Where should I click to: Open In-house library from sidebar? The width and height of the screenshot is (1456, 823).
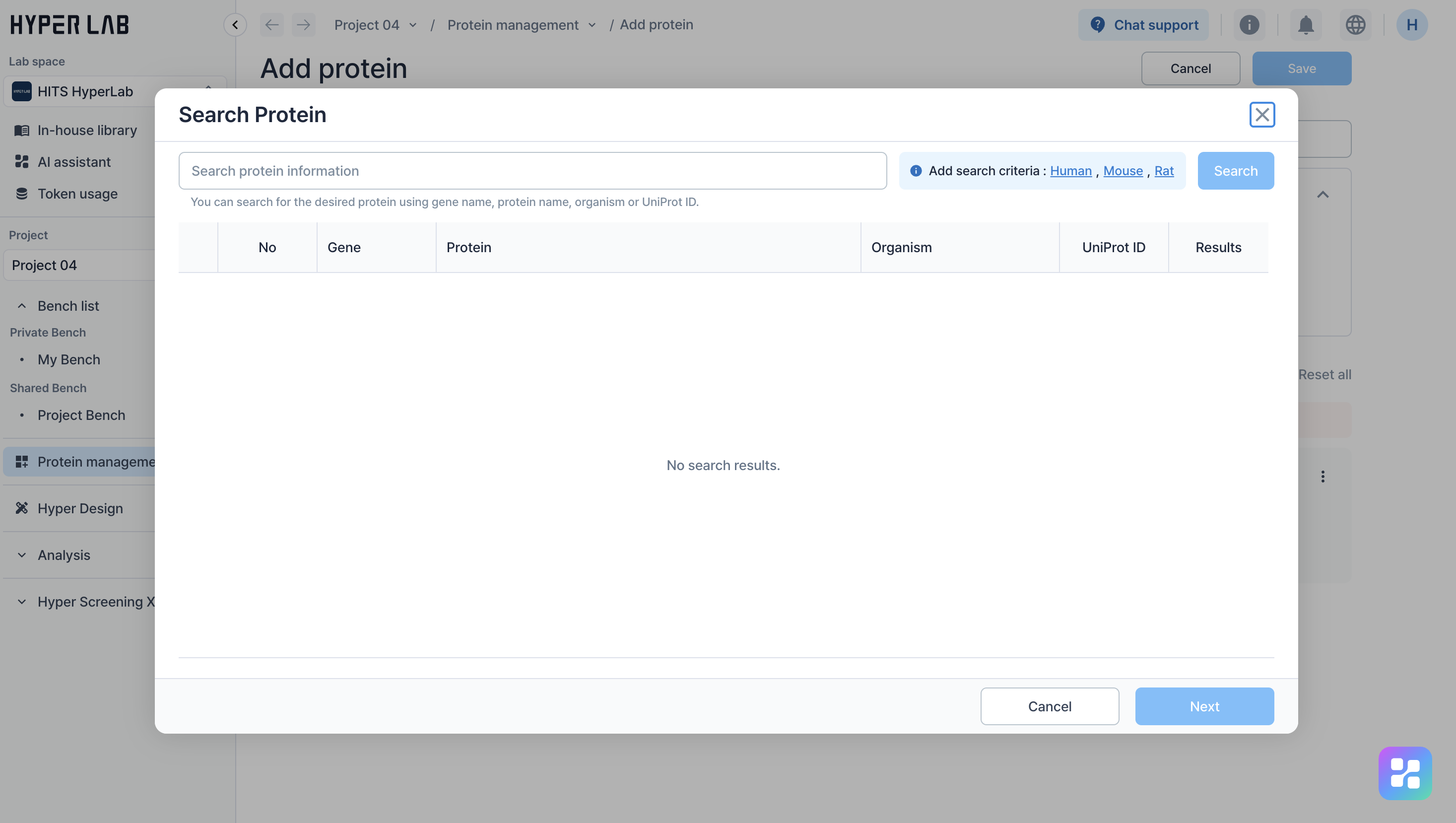click(87, 131)
